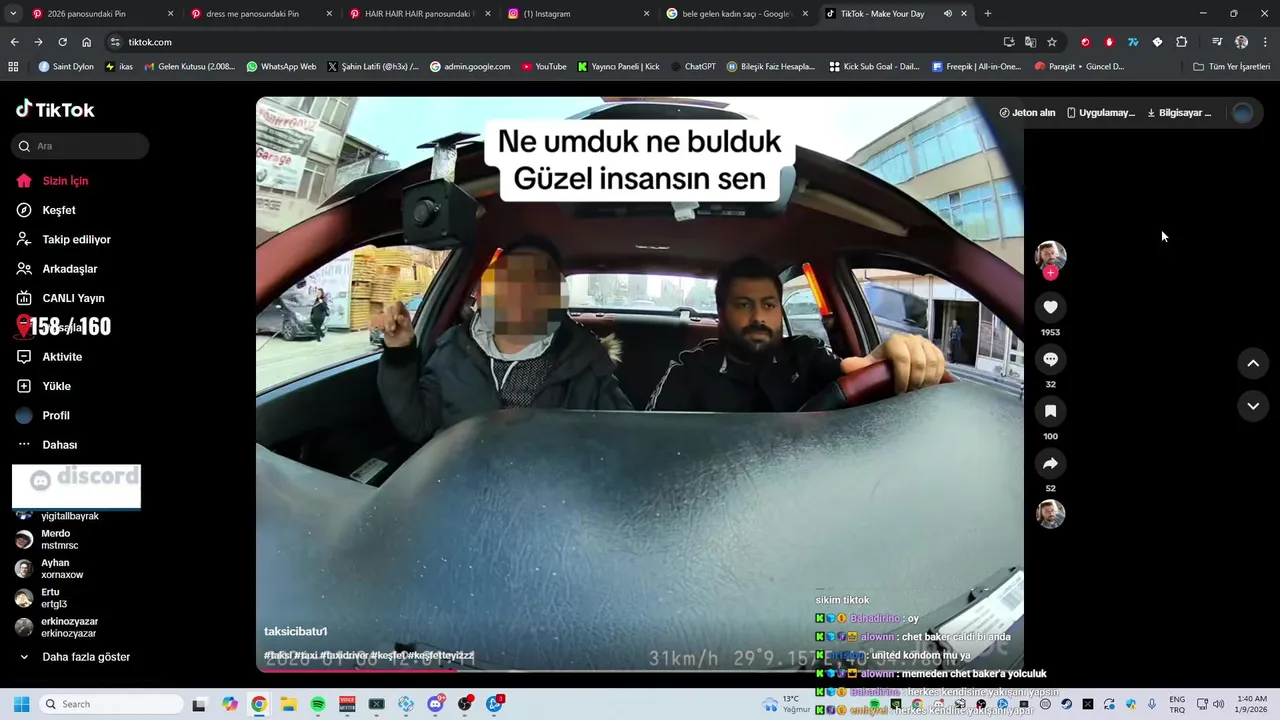The image size is (1280, 720).
Task: Go to previous video up arrow
Action: [x=1253, y=364]
